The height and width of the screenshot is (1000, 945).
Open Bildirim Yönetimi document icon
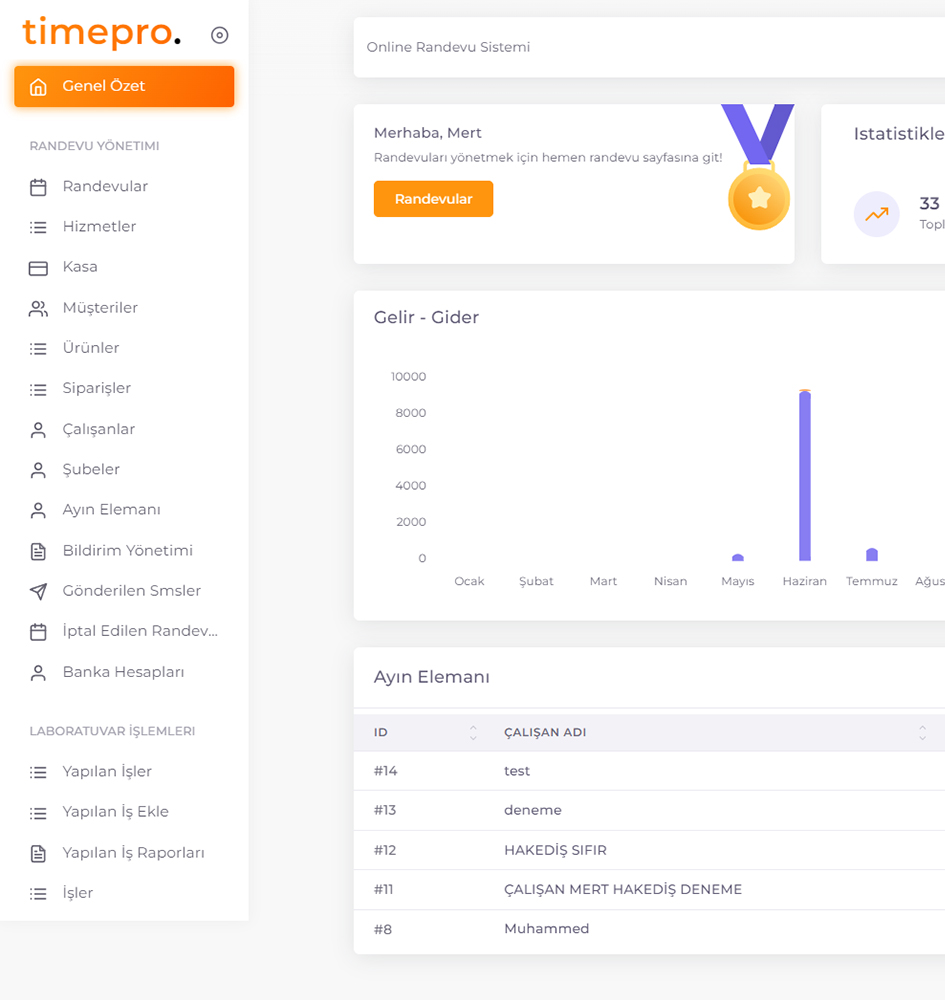click(x=38, y=551)
